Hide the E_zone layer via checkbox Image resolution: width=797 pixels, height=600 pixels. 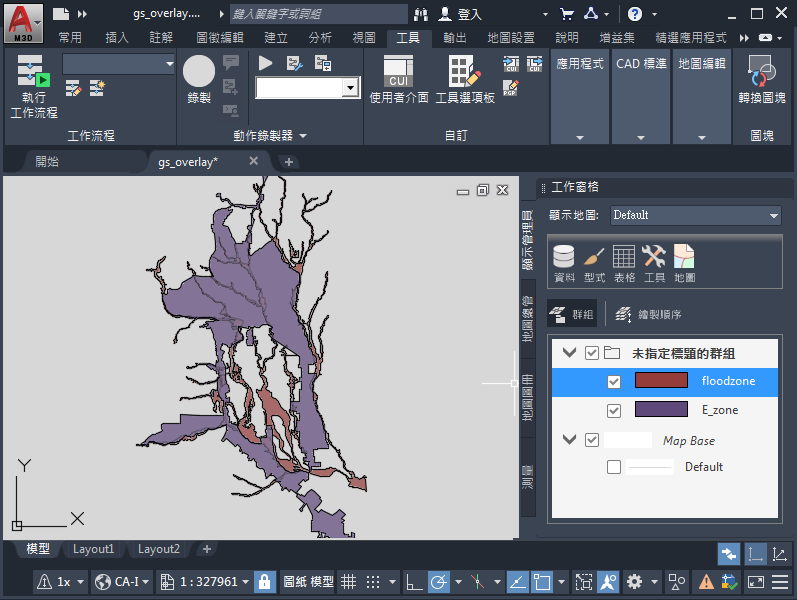614,411
